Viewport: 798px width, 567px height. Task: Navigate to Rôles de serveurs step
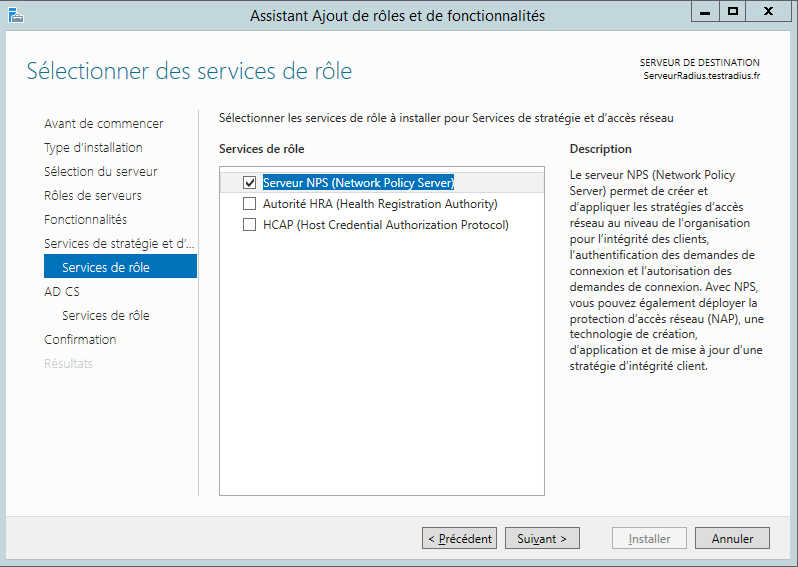pos(92,195)
